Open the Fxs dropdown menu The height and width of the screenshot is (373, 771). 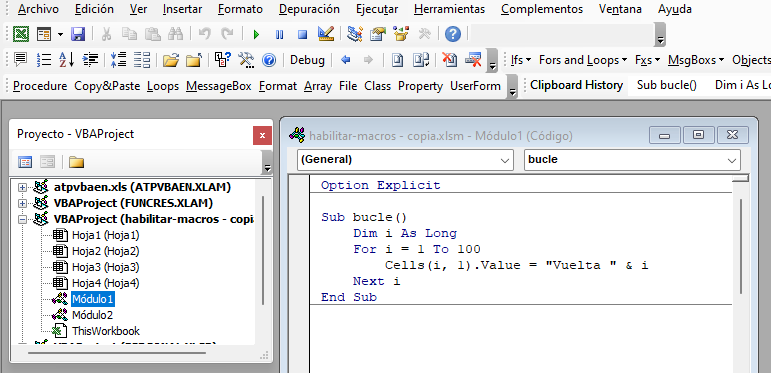coord(647,60)
